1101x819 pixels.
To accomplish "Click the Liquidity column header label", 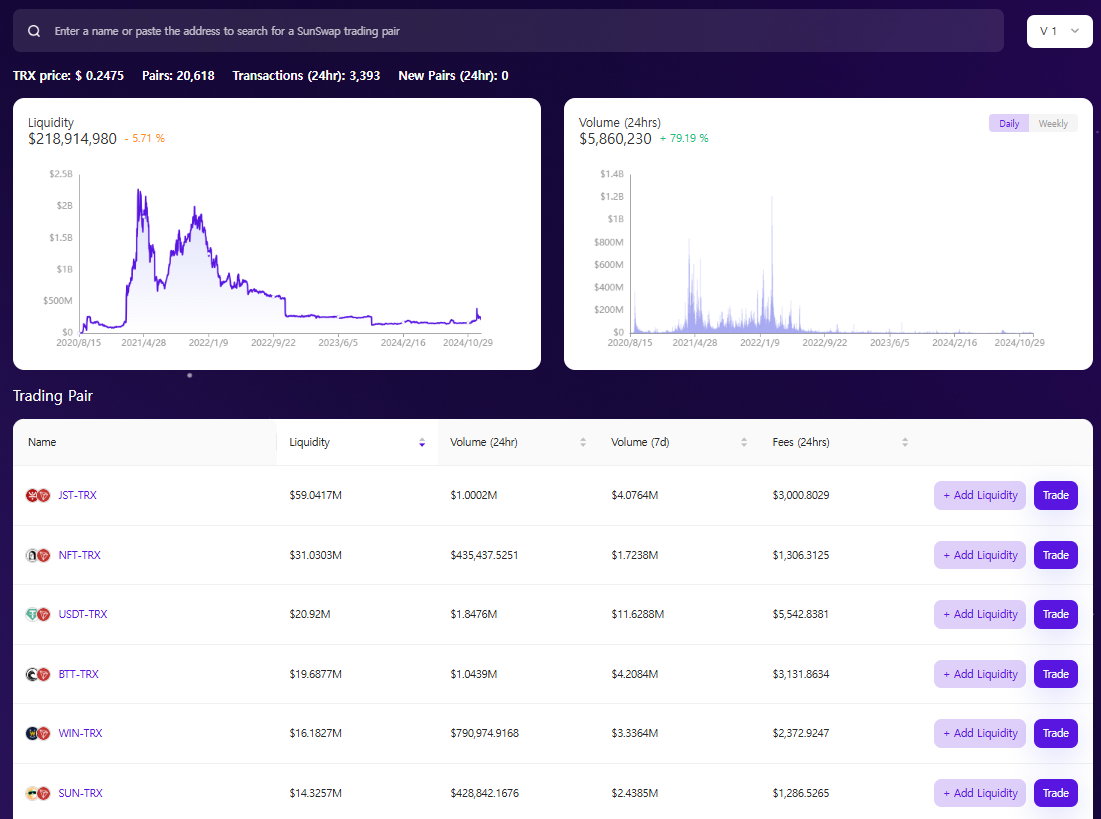I will (310, 442).
